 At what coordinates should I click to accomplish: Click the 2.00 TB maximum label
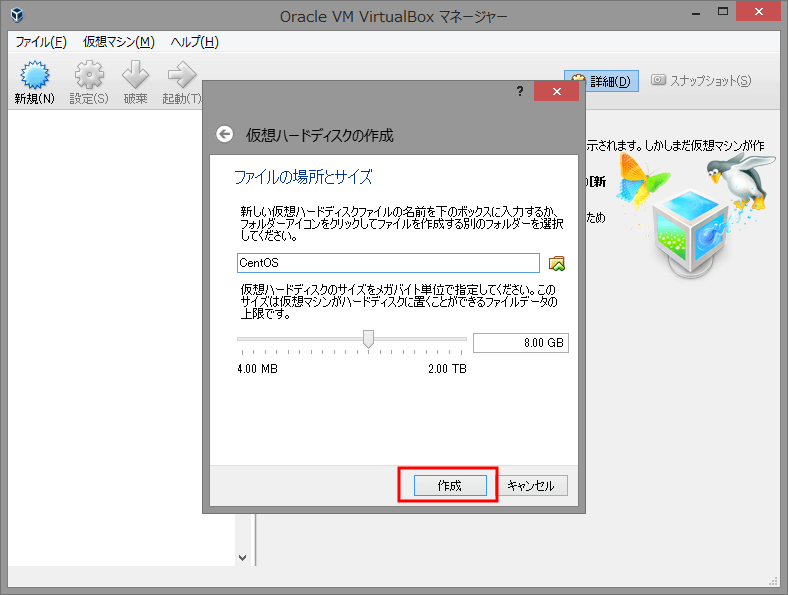coord(447,369)
